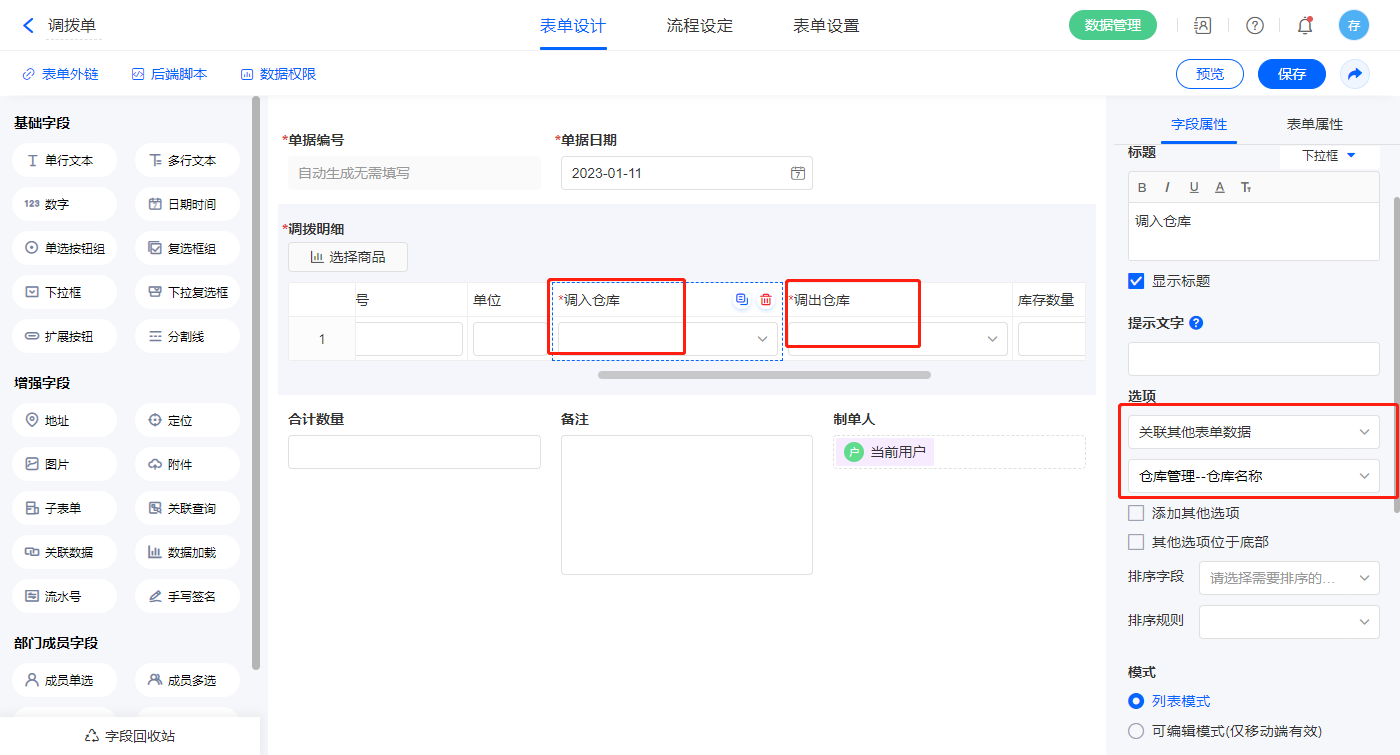Viewport: 1400px width, 755px height.
Task: Click the blue share arrow icon
Action: tap(1354, 74)
